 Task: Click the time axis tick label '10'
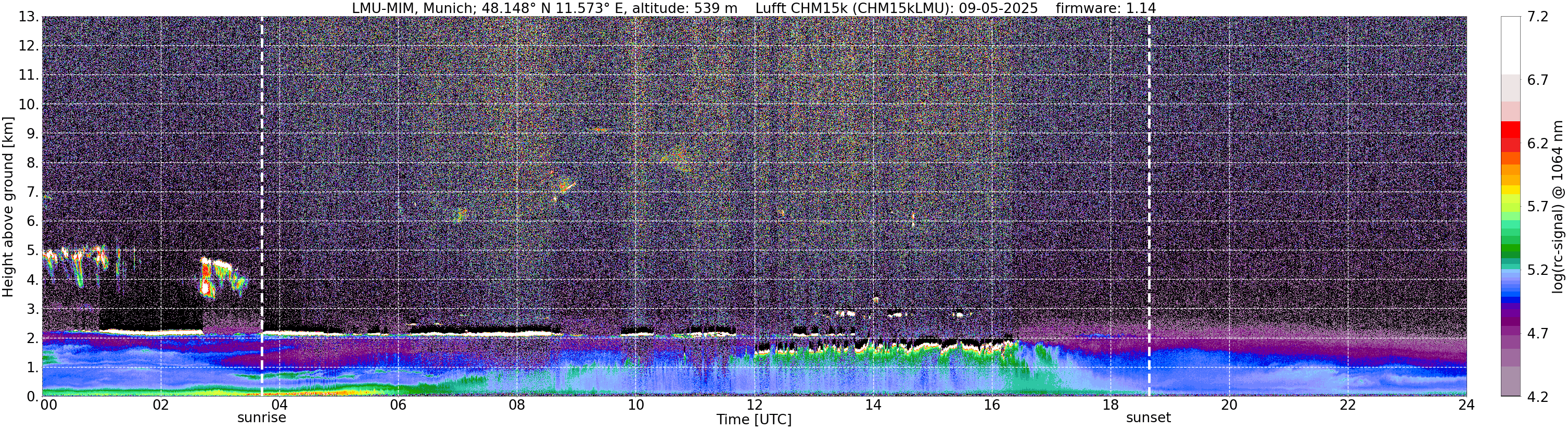pos(635,405)
